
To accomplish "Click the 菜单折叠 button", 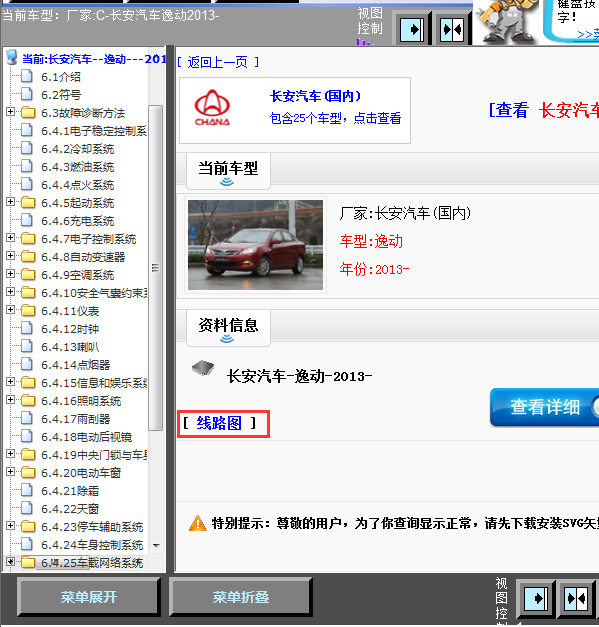I will (240, 597).
